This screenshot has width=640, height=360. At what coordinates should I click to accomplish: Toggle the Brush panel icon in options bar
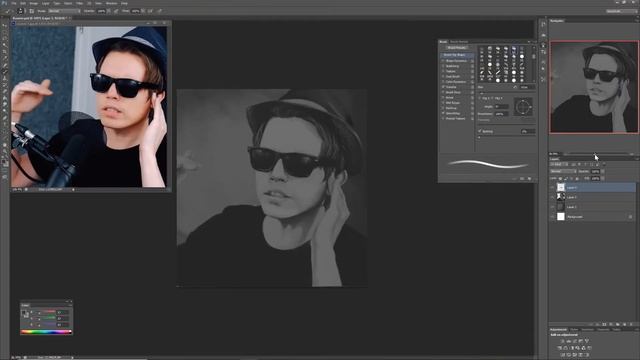[32, 11]
